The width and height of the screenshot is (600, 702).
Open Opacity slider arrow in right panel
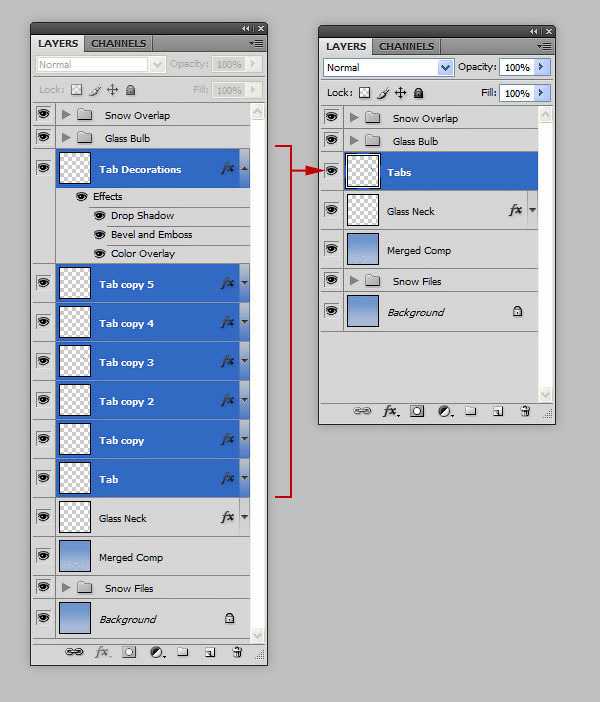[x=541, y=67]
